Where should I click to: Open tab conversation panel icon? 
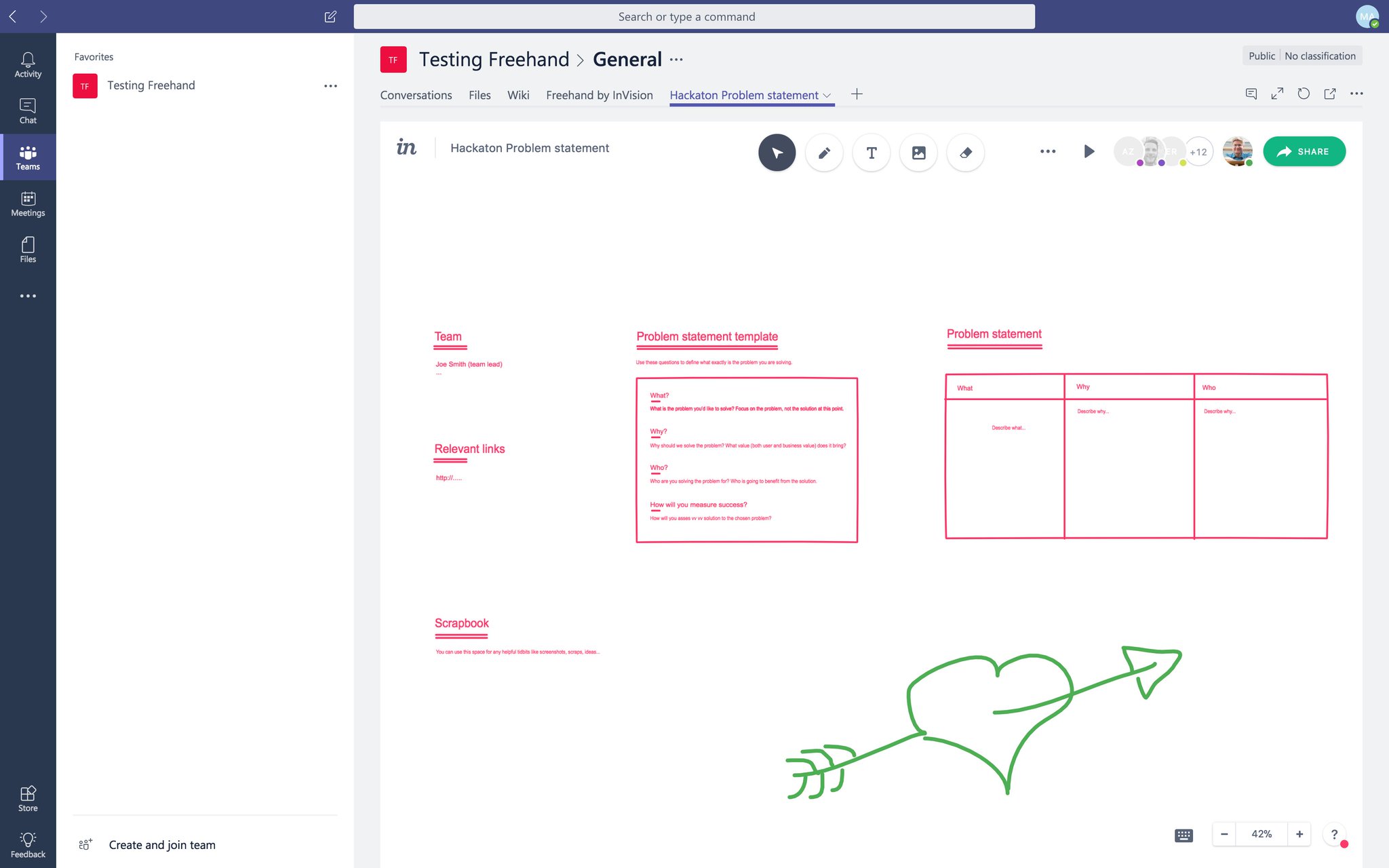(x=1251, y=94)
